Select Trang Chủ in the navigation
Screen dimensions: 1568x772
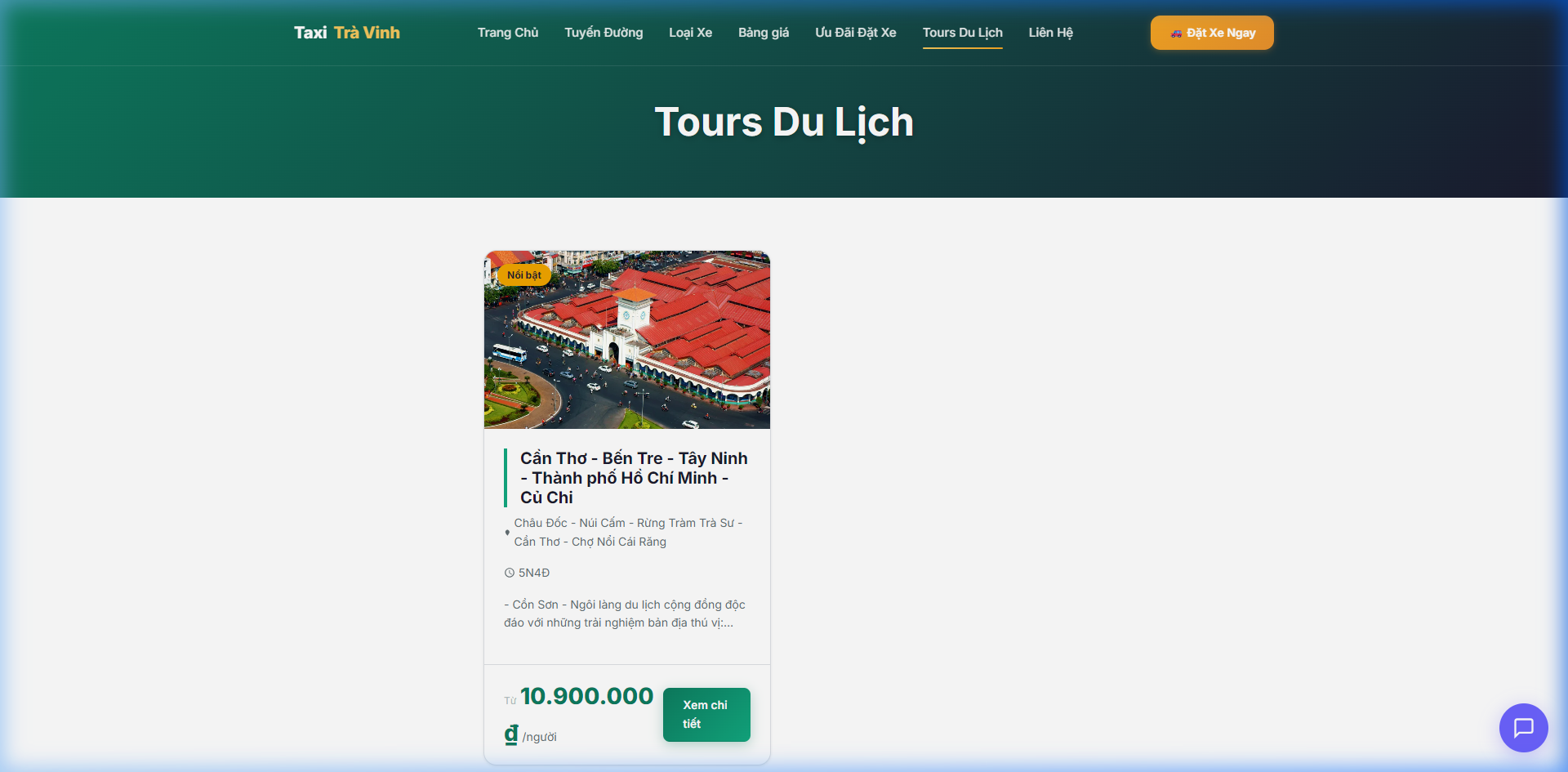(x=507, y=33)
